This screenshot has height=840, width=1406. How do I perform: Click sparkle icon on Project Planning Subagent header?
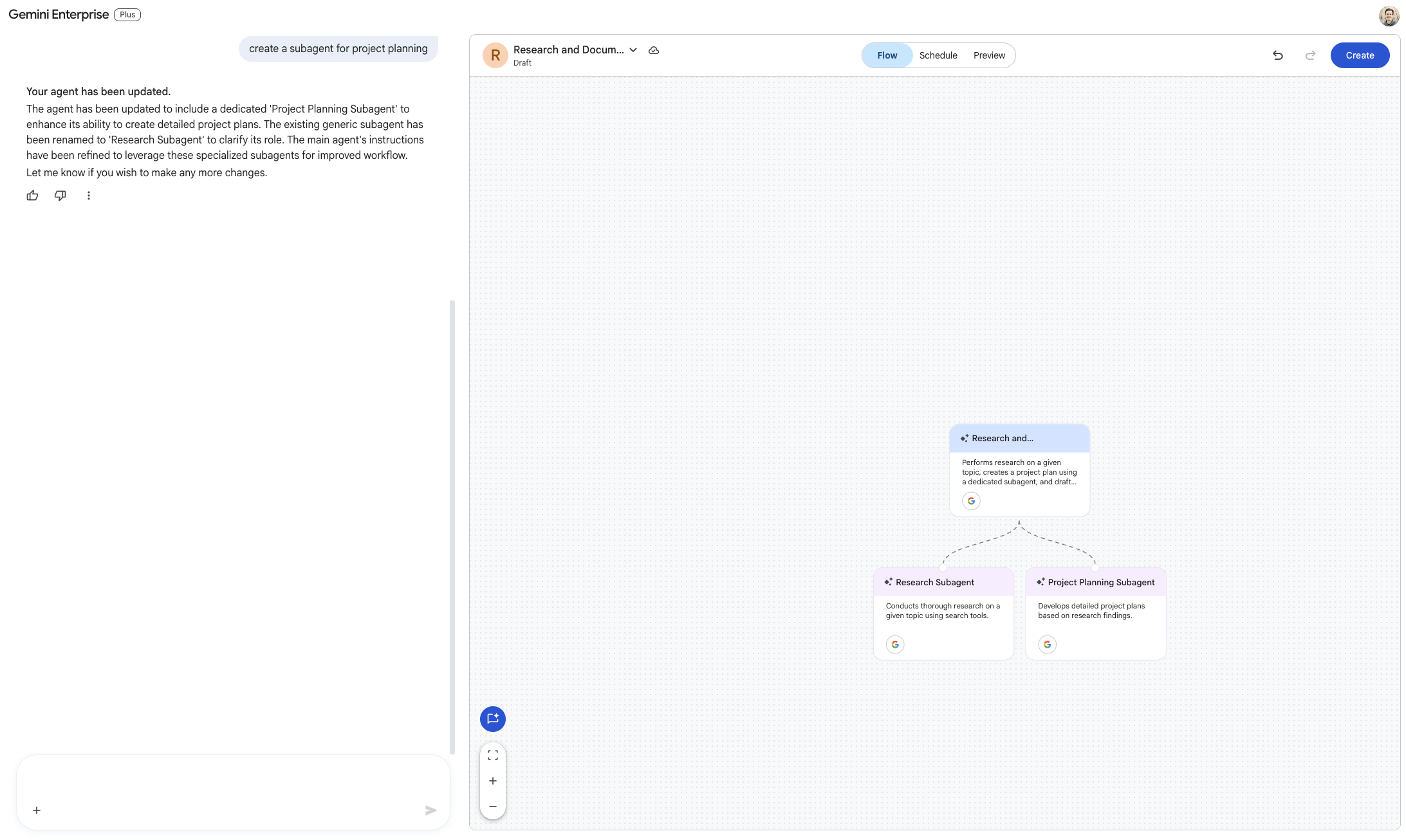click(x=1041, y=582)
